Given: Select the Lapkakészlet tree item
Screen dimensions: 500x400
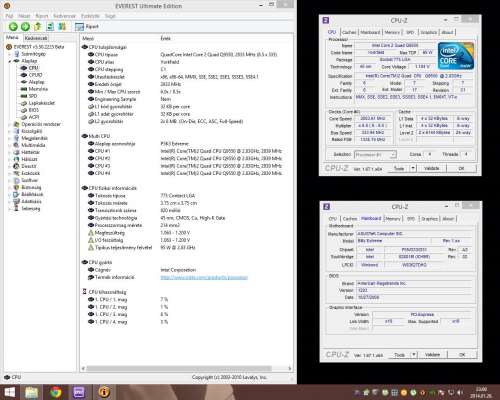Looking at the screenshot, I should coord(42,103).
